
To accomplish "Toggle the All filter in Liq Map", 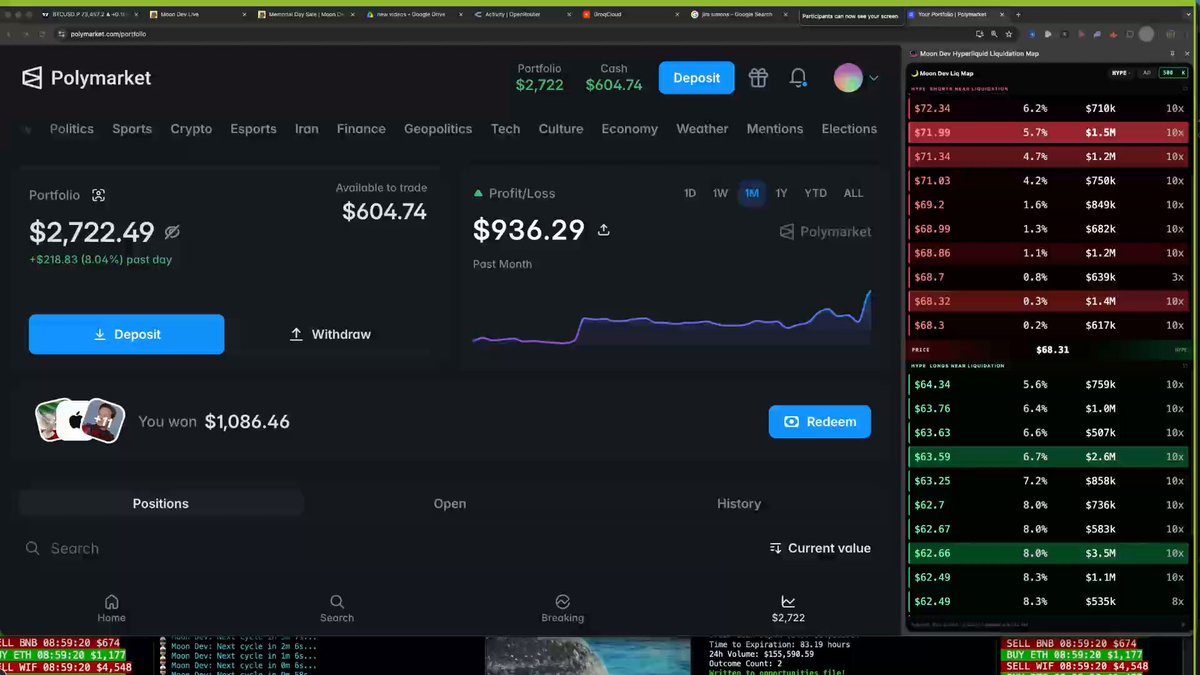I will click(1146, 73).
